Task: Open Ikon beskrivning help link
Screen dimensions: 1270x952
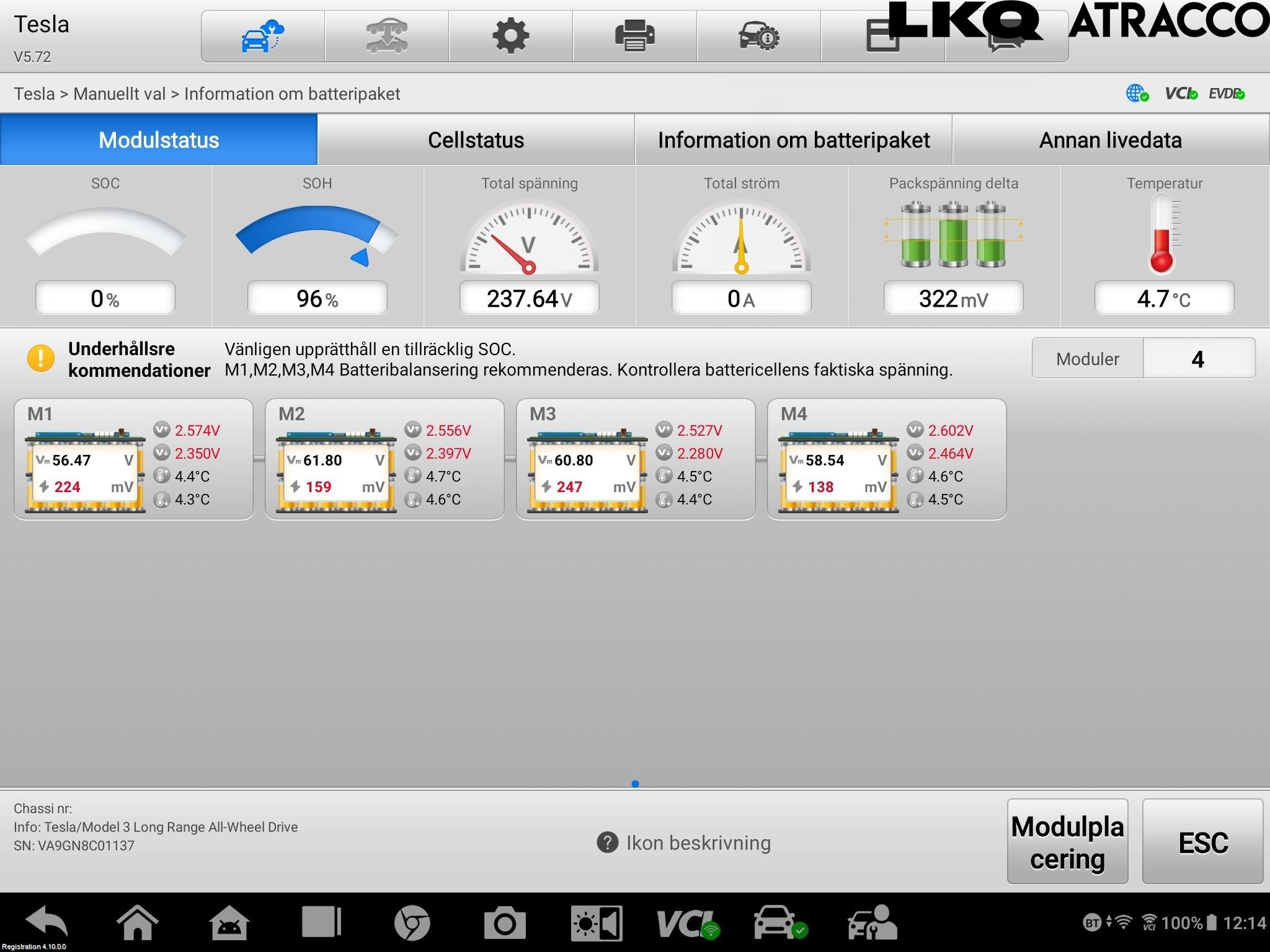Action: point(684,843)
